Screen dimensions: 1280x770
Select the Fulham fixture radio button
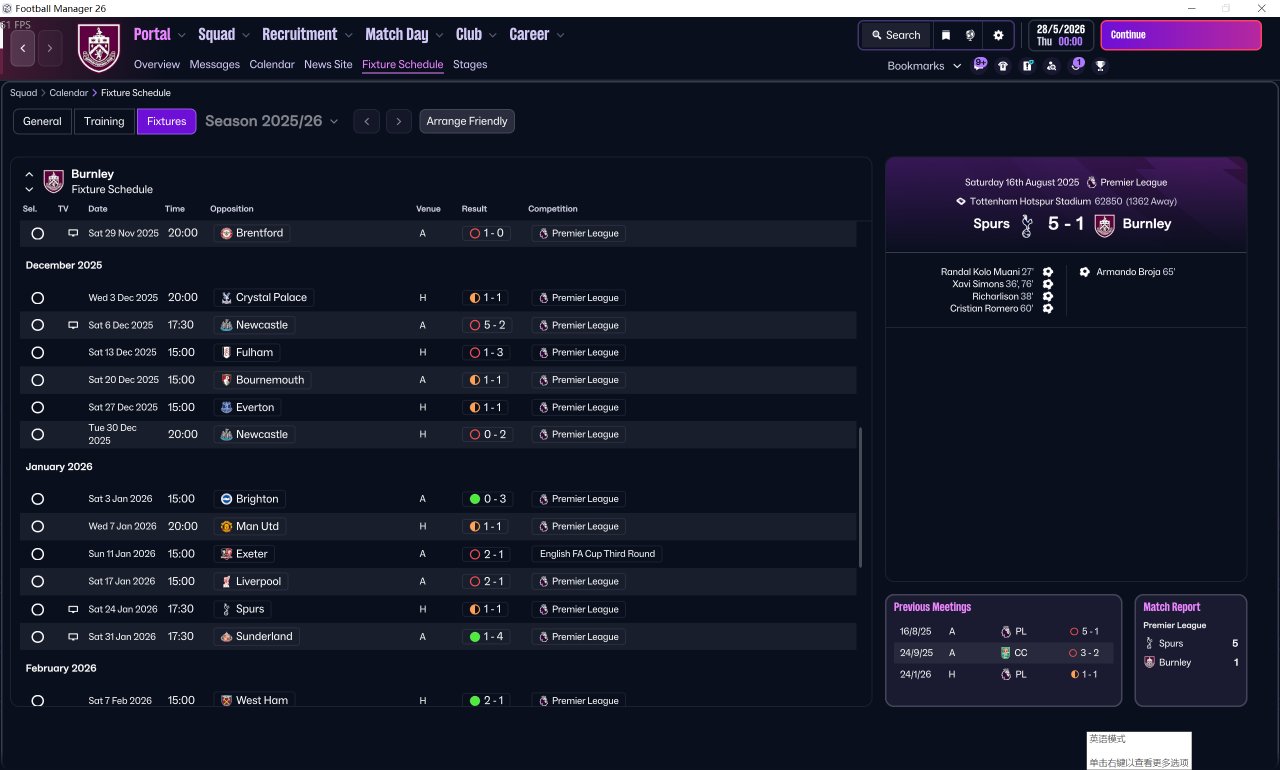pyautogui.click(x=38, y=353)
